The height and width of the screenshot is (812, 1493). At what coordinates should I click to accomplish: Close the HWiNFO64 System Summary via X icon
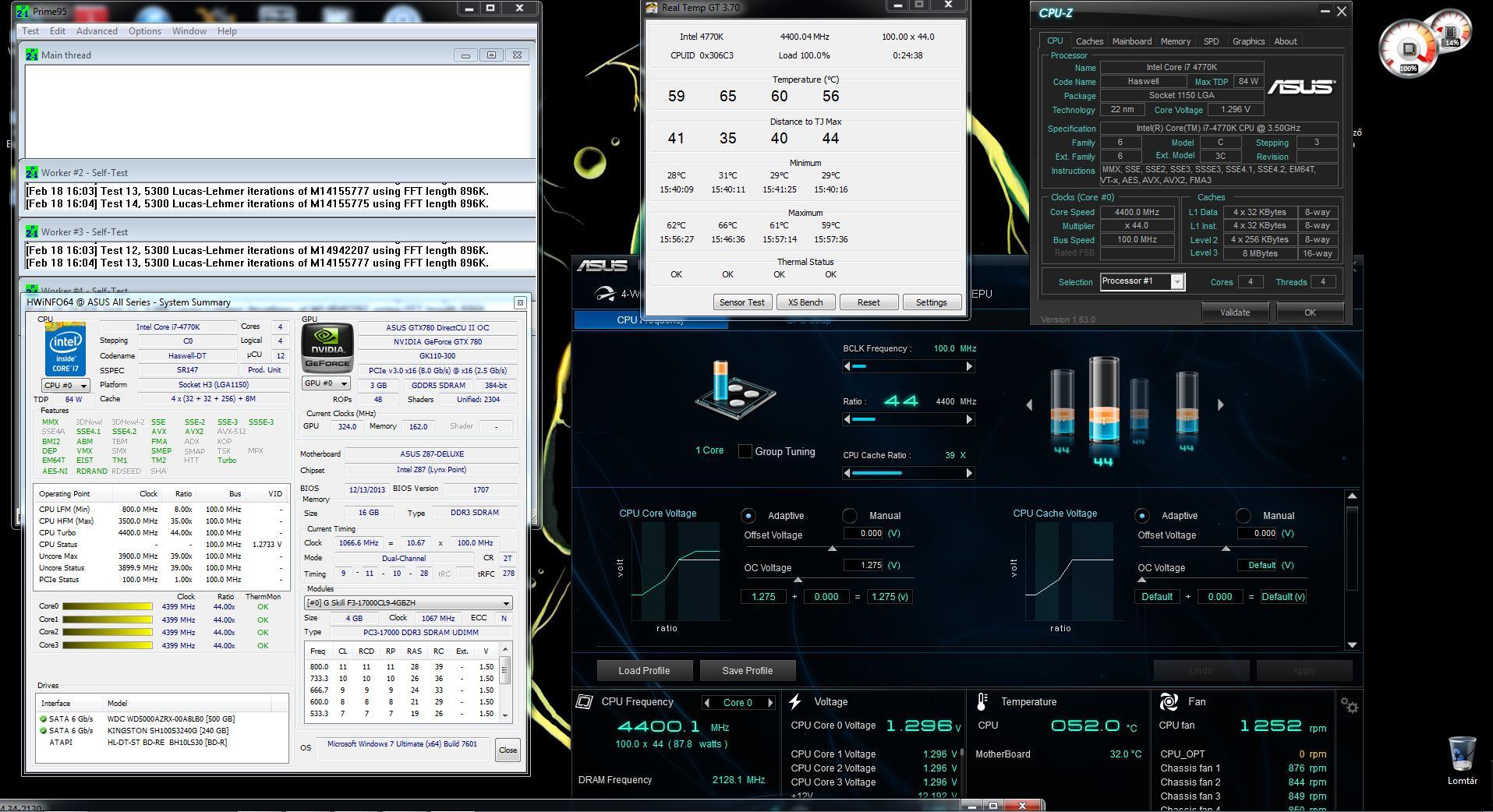click(520, 302)
